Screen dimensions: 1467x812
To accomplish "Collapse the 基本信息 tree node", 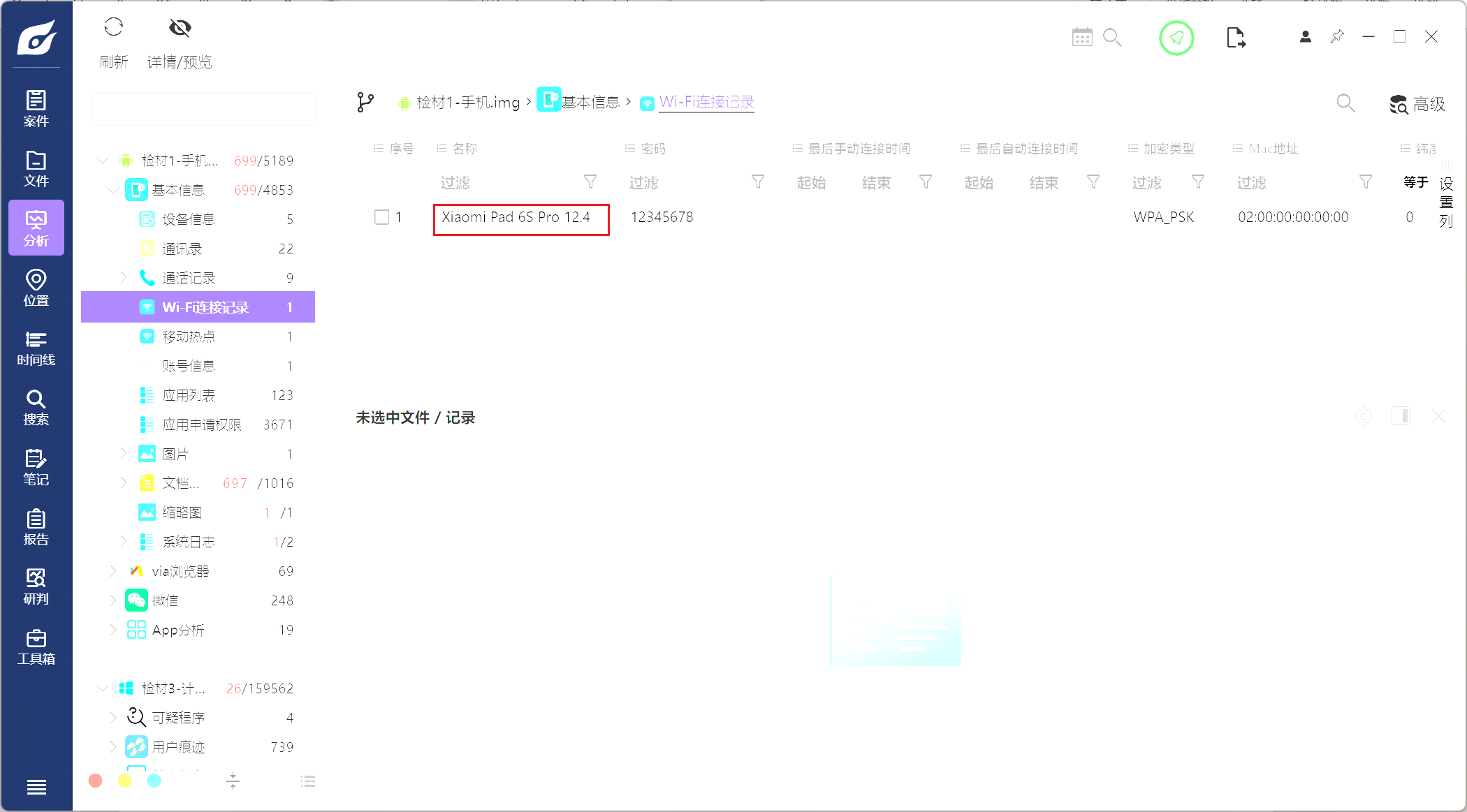I will click(113, 190).
